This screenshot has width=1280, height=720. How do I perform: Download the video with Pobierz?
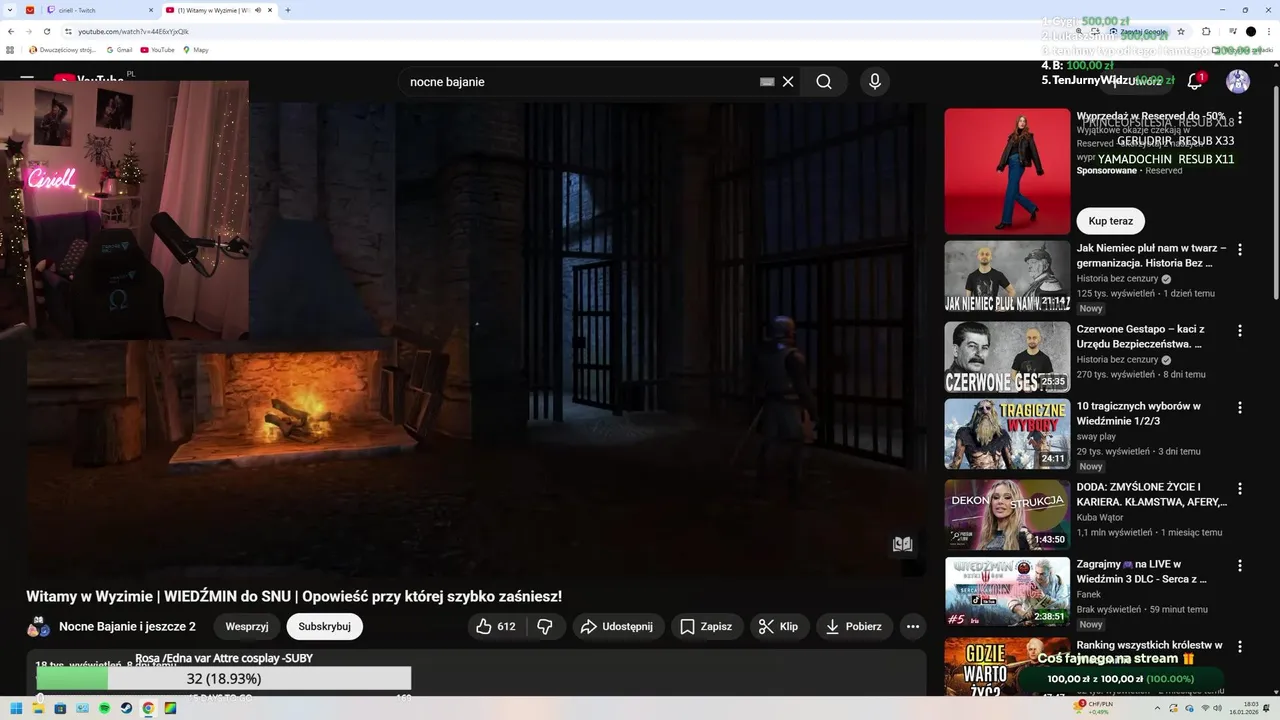(x=854, y=626)
